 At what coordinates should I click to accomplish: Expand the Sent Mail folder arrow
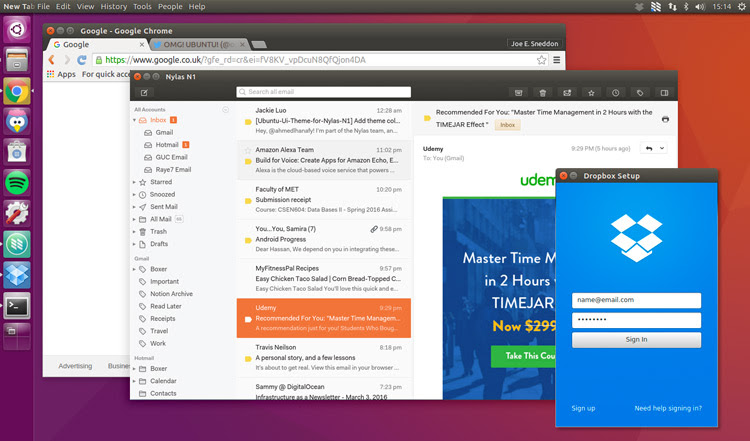[x=134, y=207]
